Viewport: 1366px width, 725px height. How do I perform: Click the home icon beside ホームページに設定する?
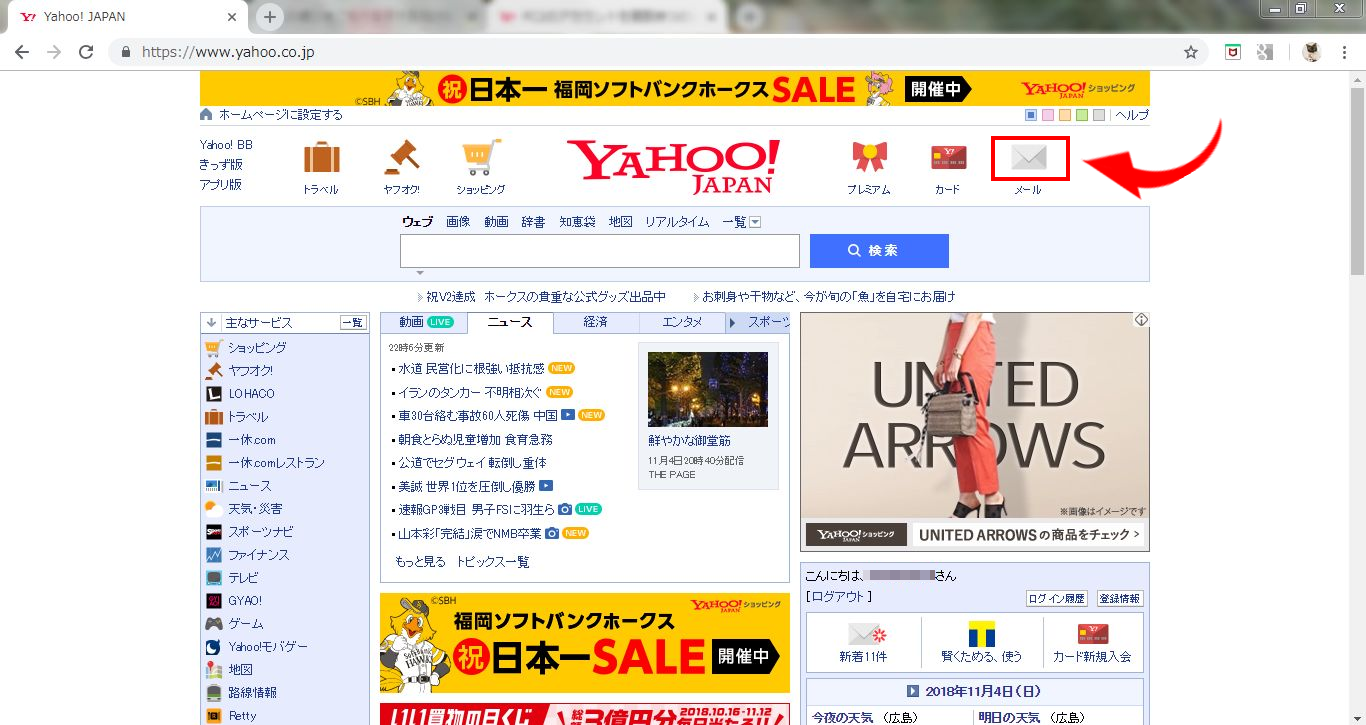207,115
